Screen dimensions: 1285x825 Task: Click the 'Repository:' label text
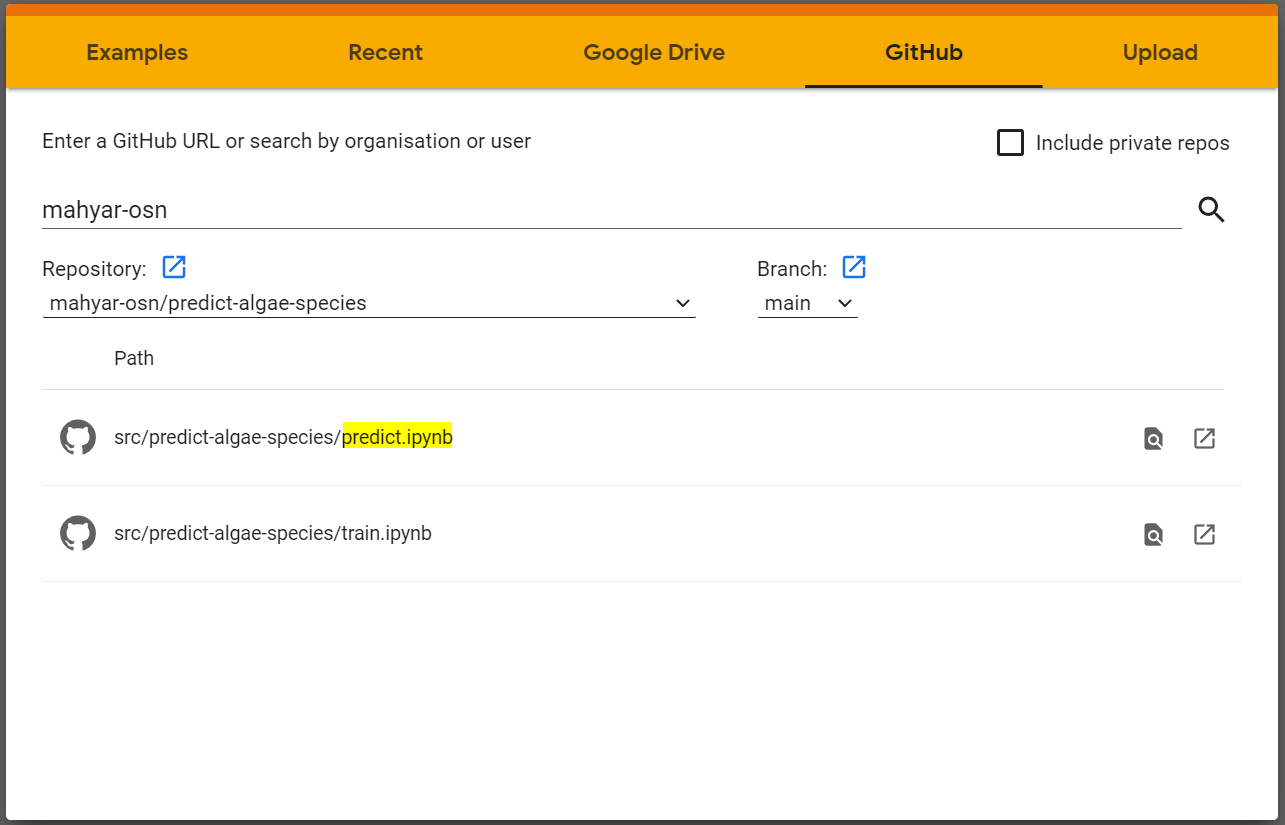click(94, 269)
